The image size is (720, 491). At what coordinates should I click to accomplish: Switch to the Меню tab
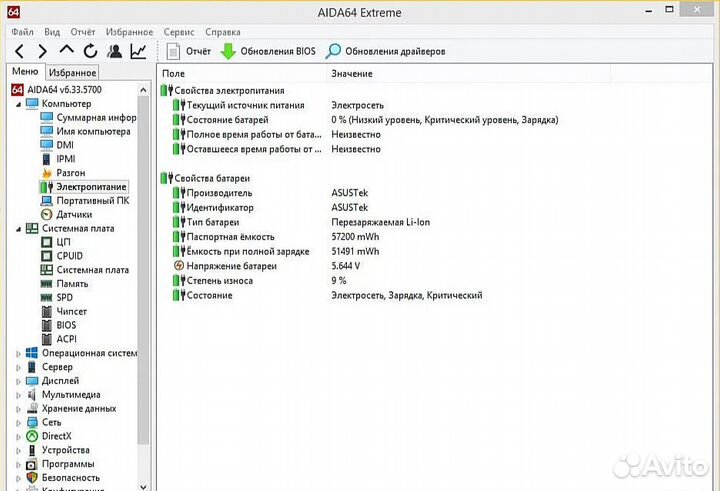[x=25, y=72]
